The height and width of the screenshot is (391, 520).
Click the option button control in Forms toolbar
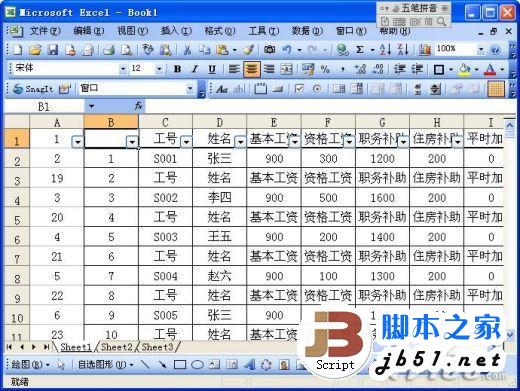pos(317,89)
